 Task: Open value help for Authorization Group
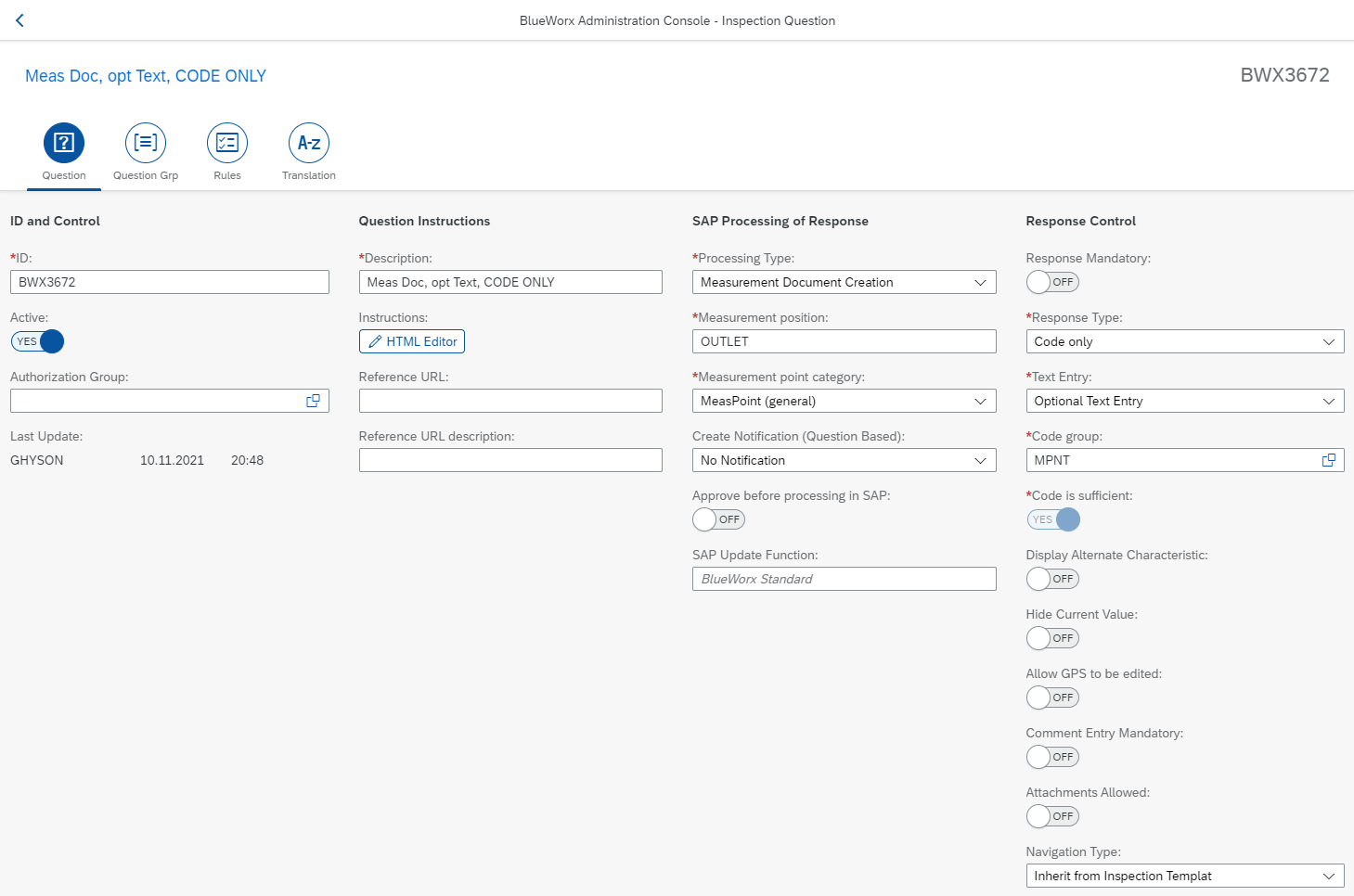pyautogui.click(x=314, y=401)
